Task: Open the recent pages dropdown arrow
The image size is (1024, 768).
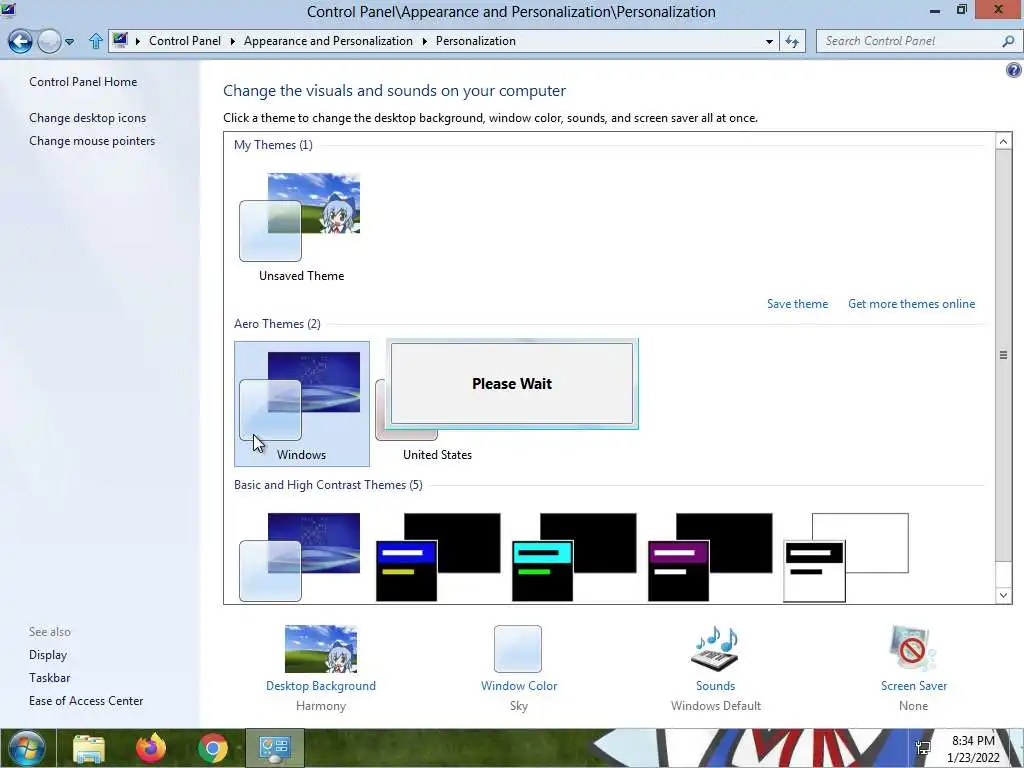Action: pyautogui.click(x=69, y=42)
